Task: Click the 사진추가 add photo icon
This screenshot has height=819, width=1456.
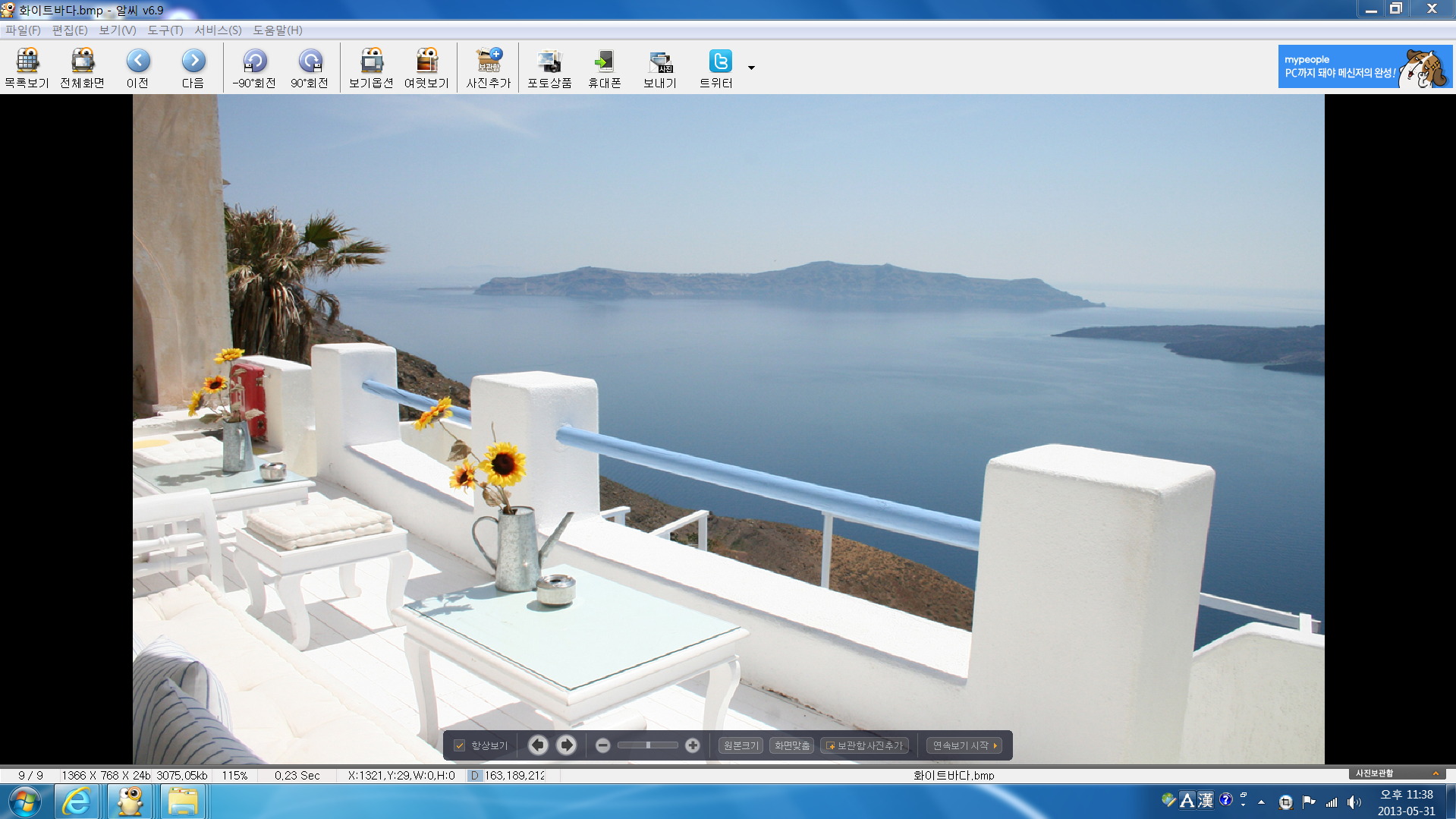Action: pyautogui.click(x=489, y=68)
